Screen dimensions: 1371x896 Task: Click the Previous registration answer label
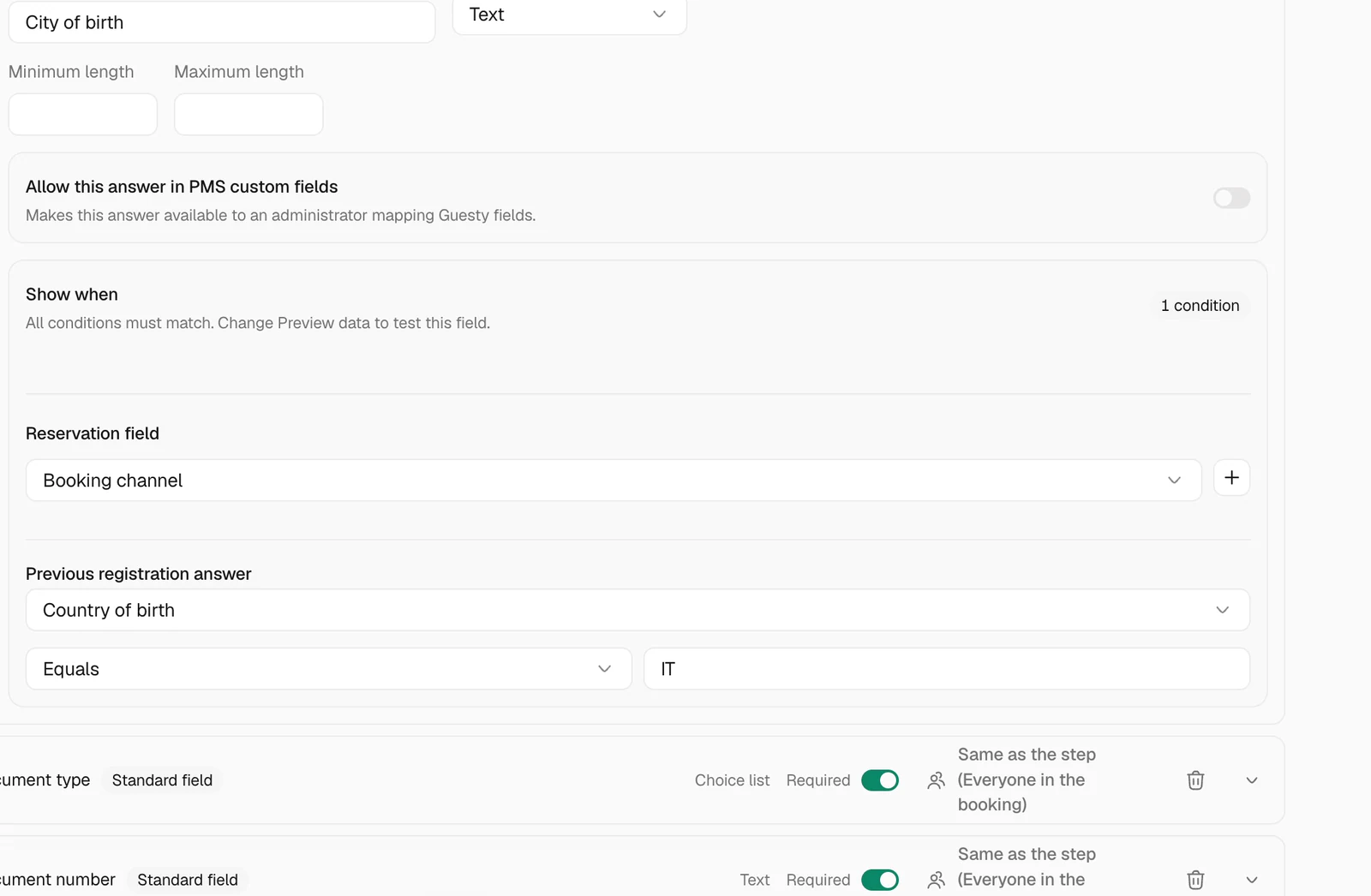[x=139, y=574]
